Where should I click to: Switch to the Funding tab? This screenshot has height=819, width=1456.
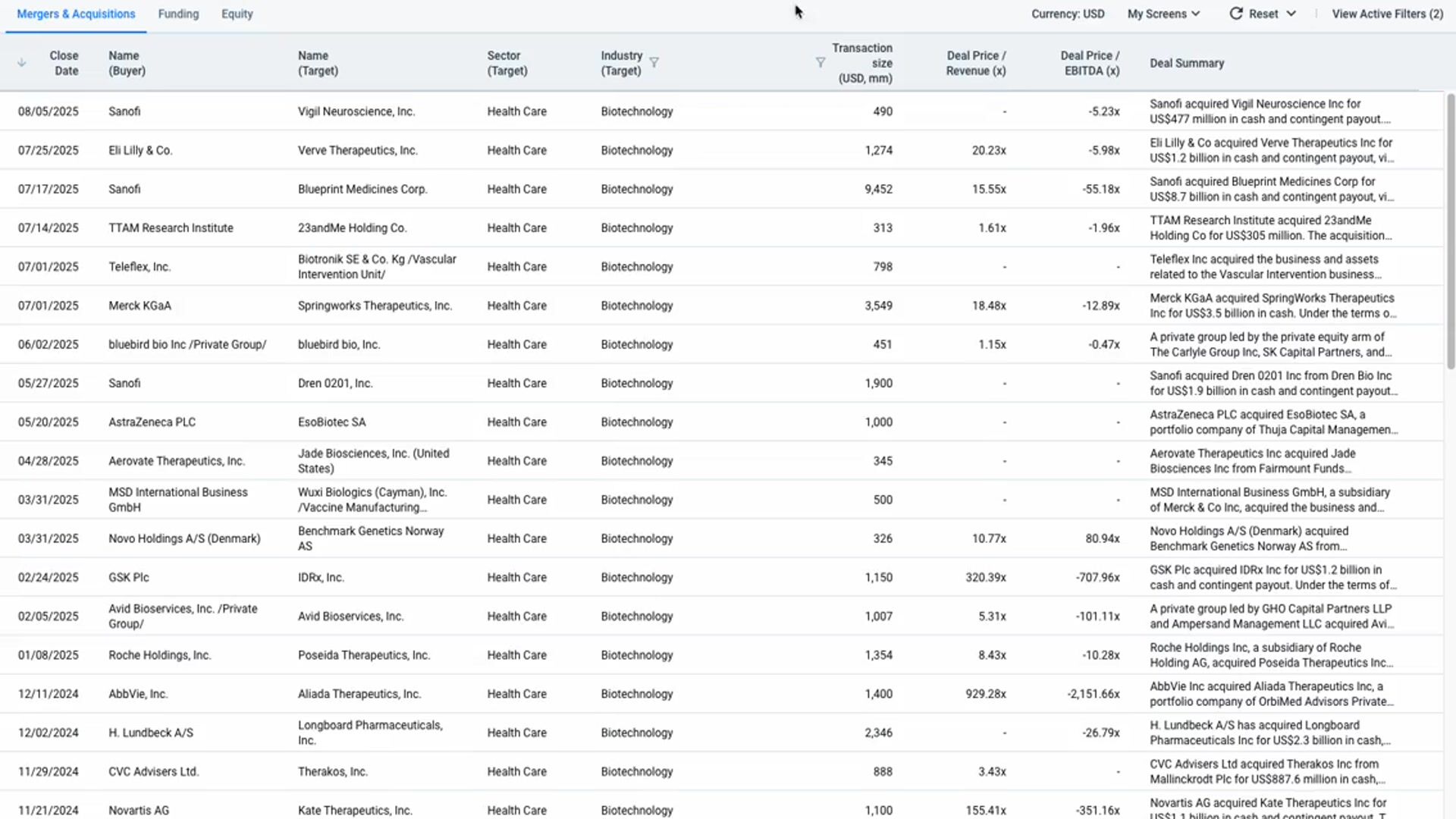pyautogui.click(x=178, y=14)
